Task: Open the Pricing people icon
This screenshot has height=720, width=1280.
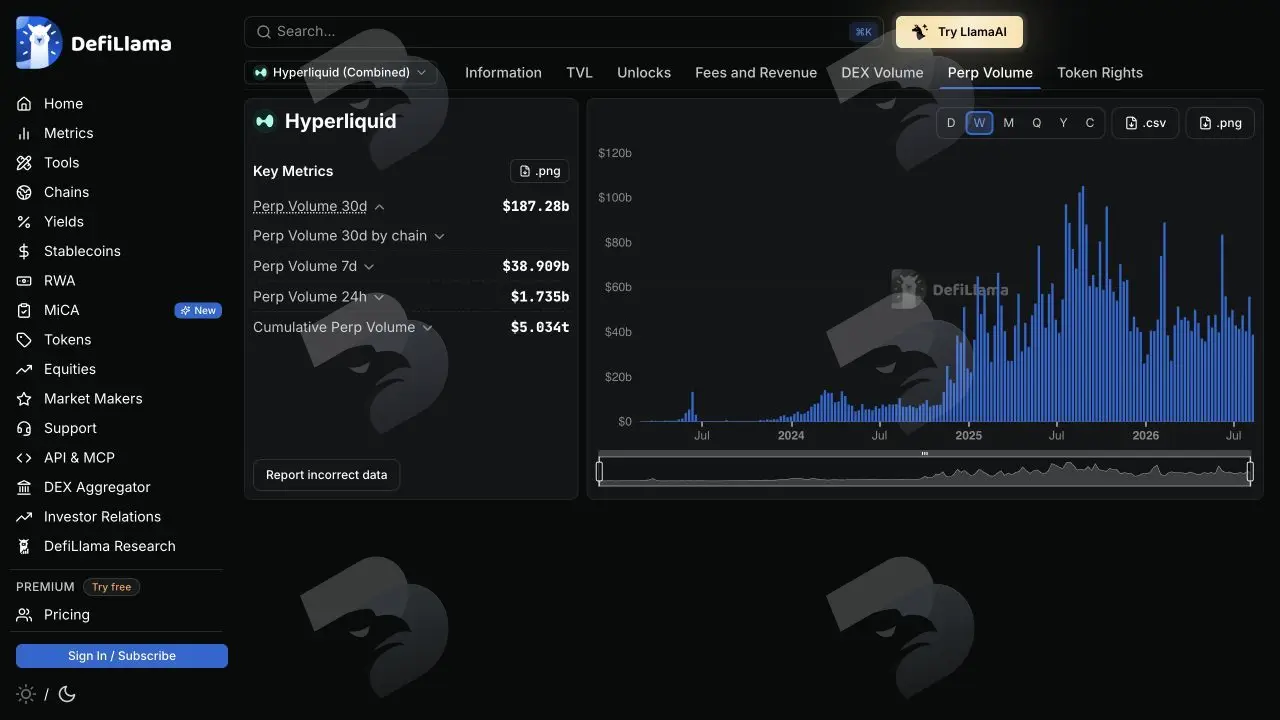Action: pos(25,614)
